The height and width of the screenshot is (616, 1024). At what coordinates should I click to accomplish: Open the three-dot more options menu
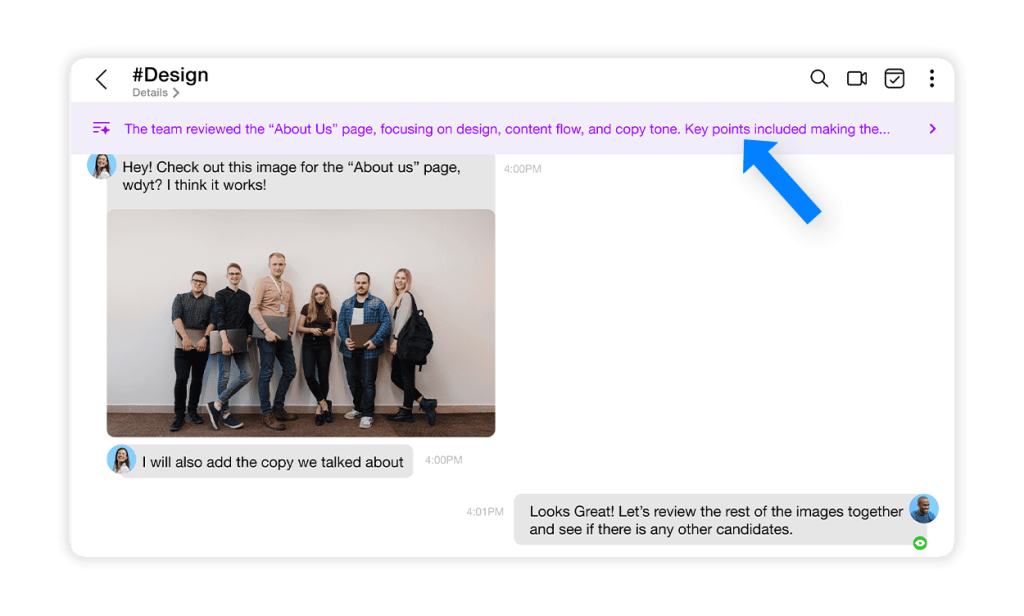click(x=932, y=79)
